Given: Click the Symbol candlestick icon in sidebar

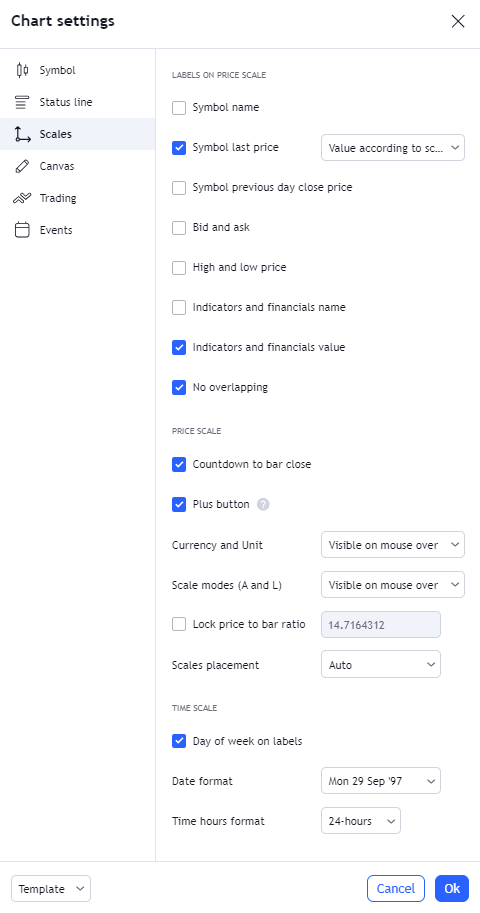Looking at the screenshot, I should (22, 70).
